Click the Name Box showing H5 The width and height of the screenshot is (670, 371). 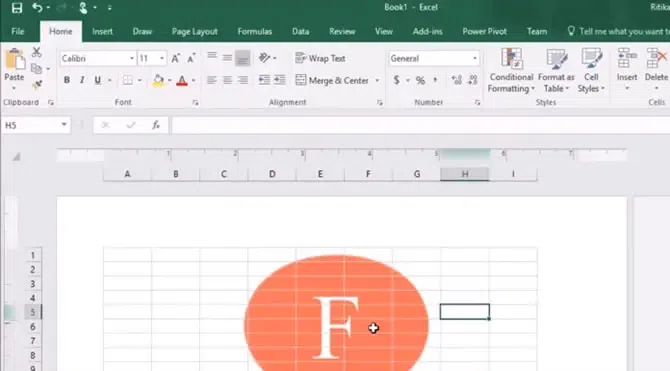[30, 125]
